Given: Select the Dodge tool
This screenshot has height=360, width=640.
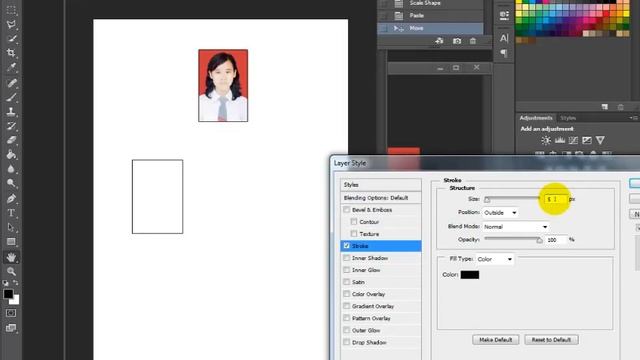Looking at the screenshot, I should [11, 183].
